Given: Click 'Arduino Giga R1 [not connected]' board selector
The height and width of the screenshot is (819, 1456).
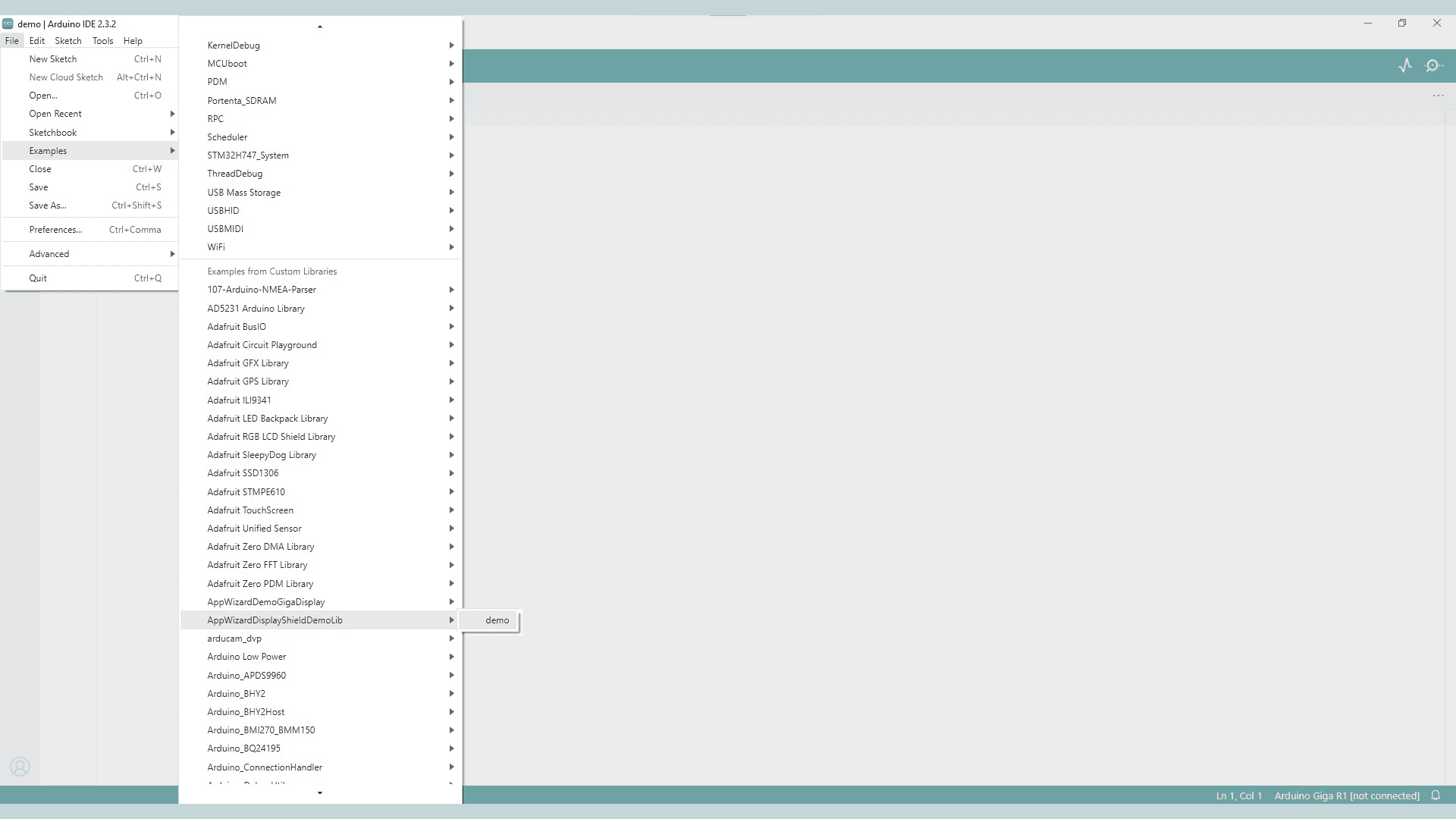Looking at the screenshot, I should [x=1347, y=795].
